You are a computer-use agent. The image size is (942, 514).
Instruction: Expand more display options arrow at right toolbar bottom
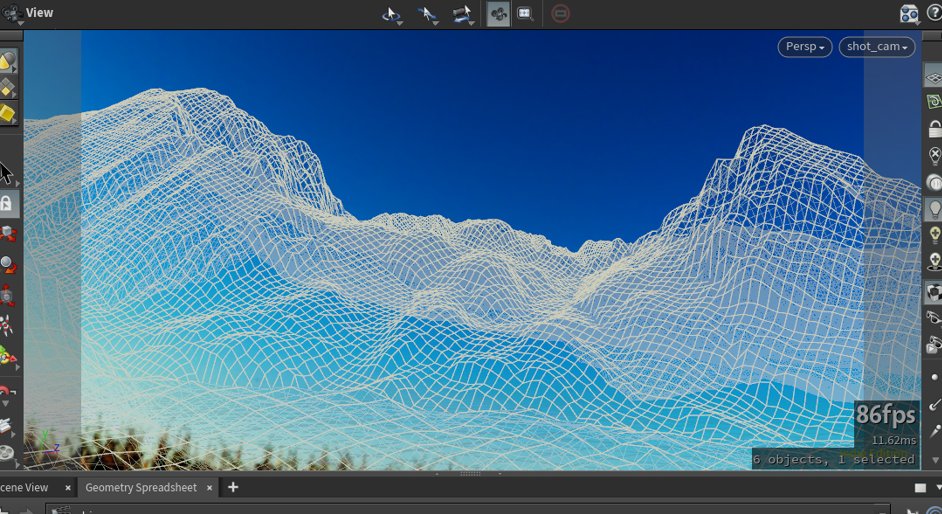pyautogui.click(x=935, y=460)
